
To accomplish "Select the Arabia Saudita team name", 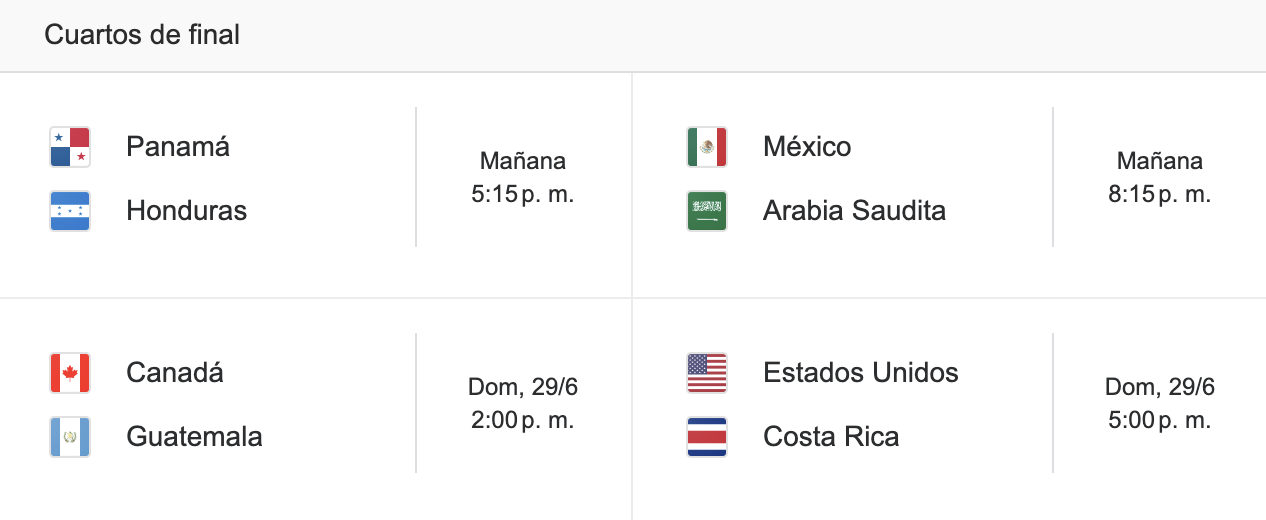I will coord(854,211).
